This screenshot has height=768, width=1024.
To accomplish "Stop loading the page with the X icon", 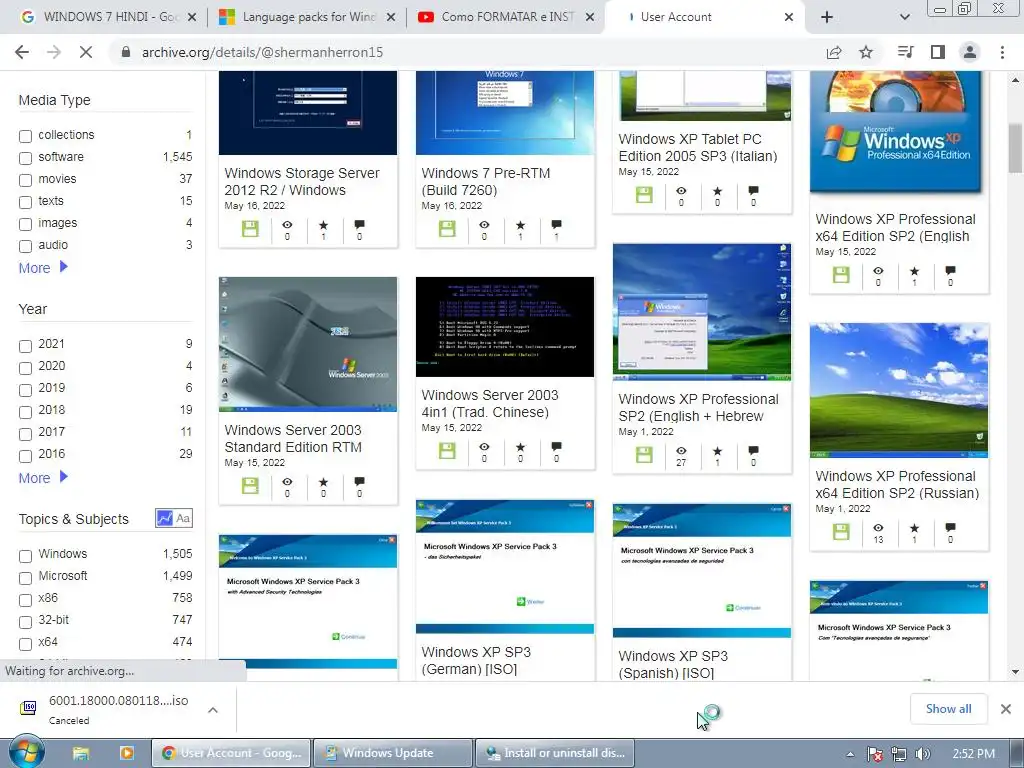I will click(x=86, y=52).
